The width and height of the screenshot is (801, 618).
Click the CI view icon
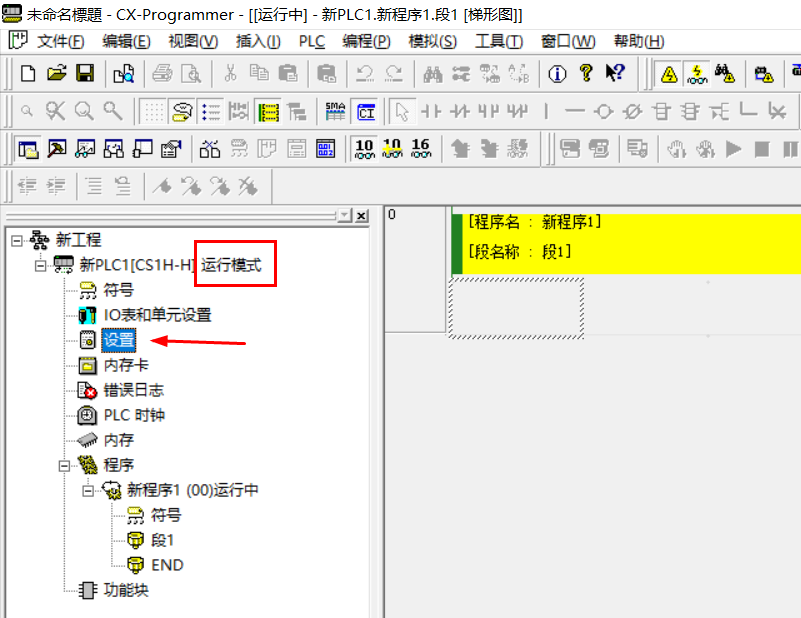[366, 112]
